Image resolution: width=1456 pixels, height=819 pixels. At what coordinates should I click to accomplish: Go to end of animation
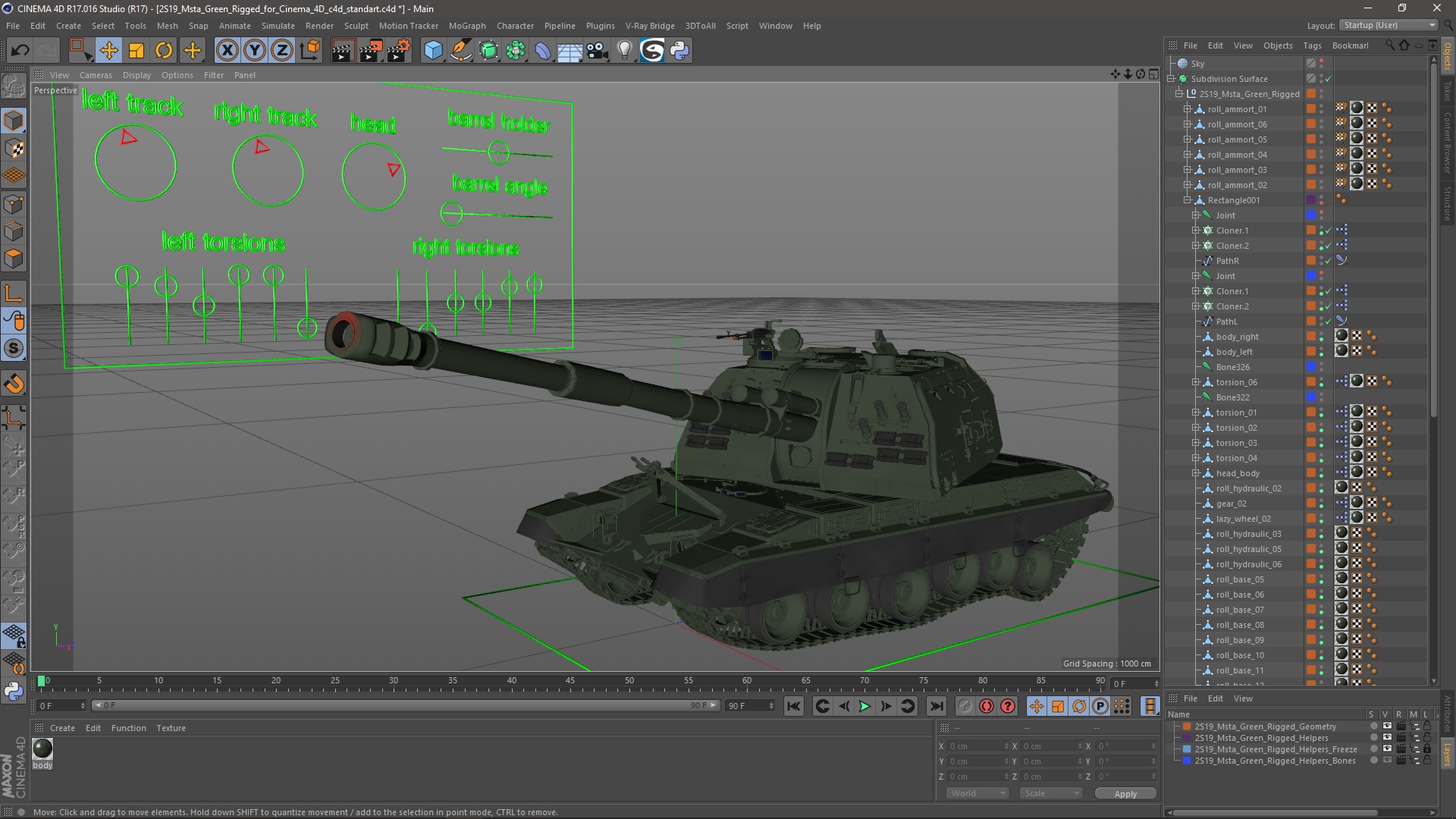pos(937,706)
